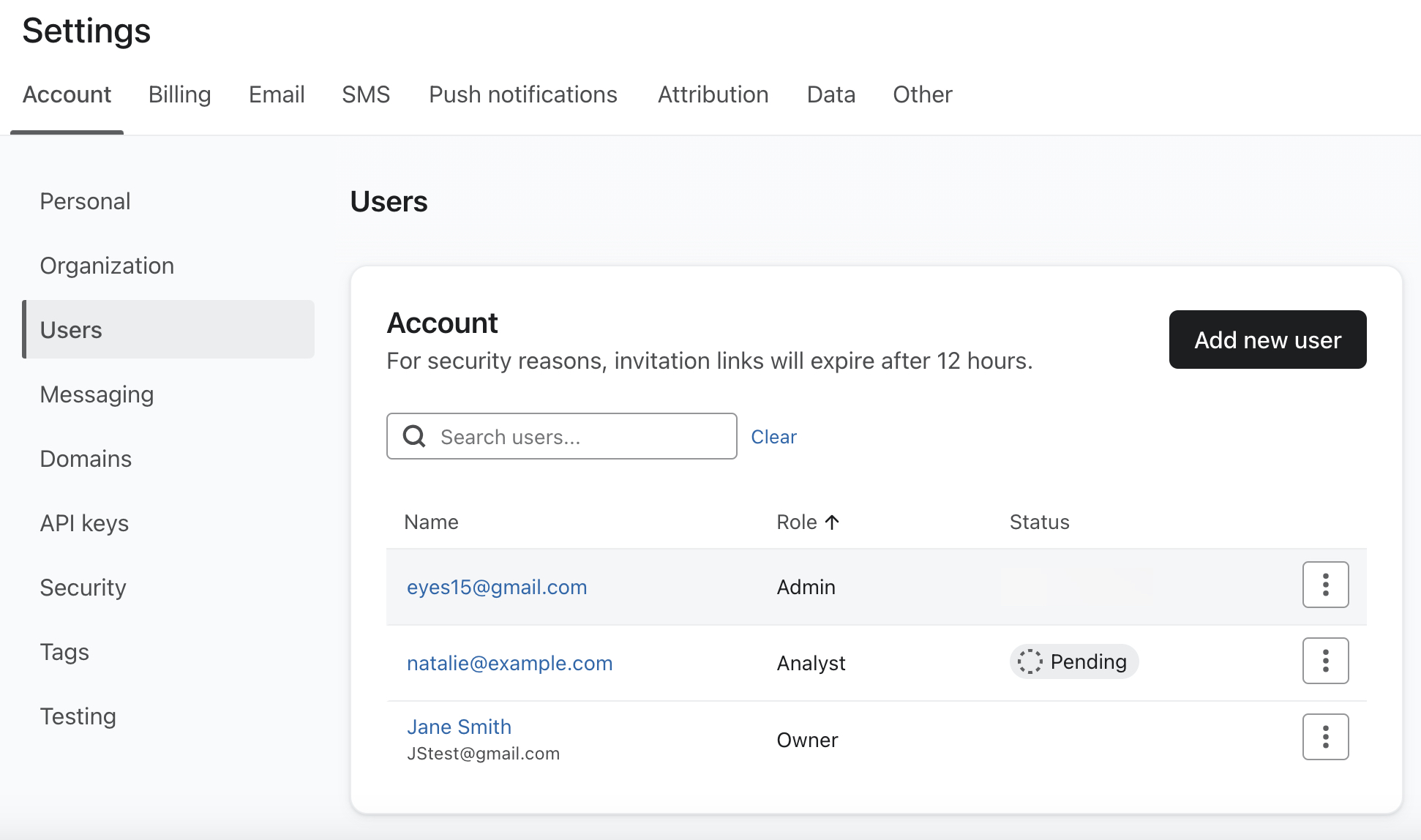This screenshot has height=840, width=1421.
Task: Select the Billing tab
Action: pyautogui.click(x=180, y=94)
